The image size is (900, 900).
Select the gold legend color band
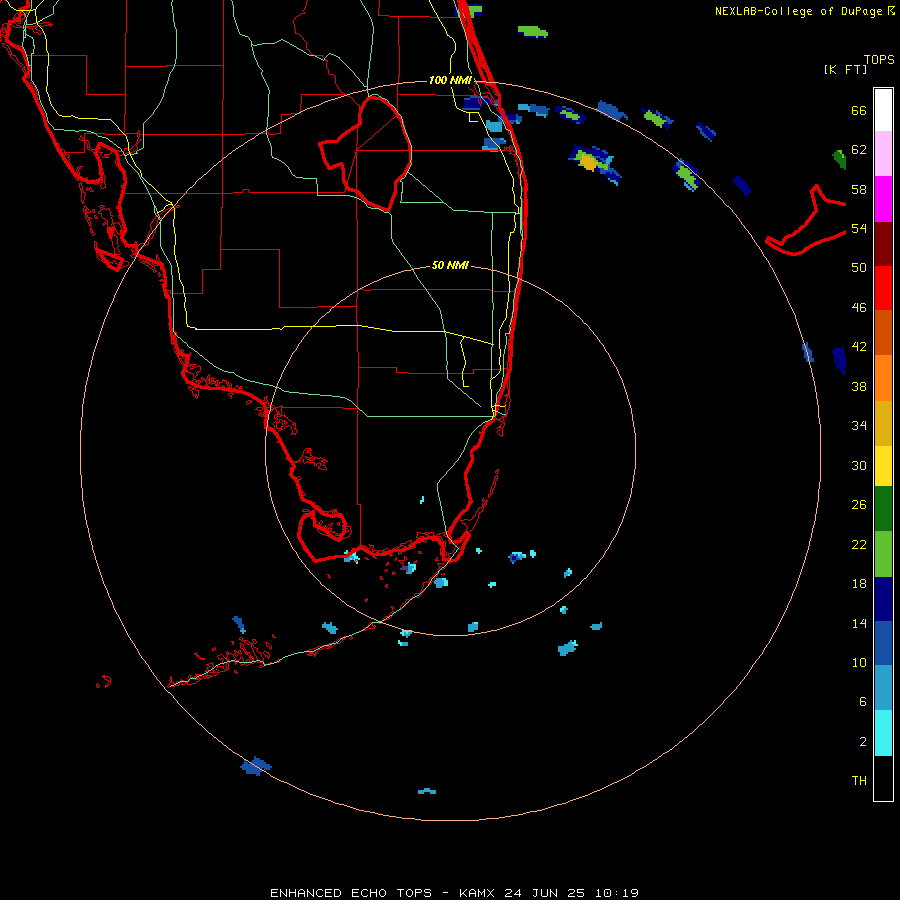(x=883, y=423)
